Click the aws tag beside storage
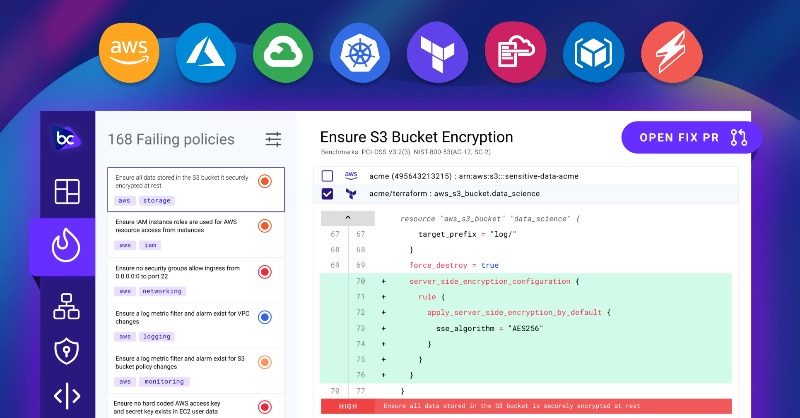The height and width of the screenshot is (418, 800). point(124,201)
